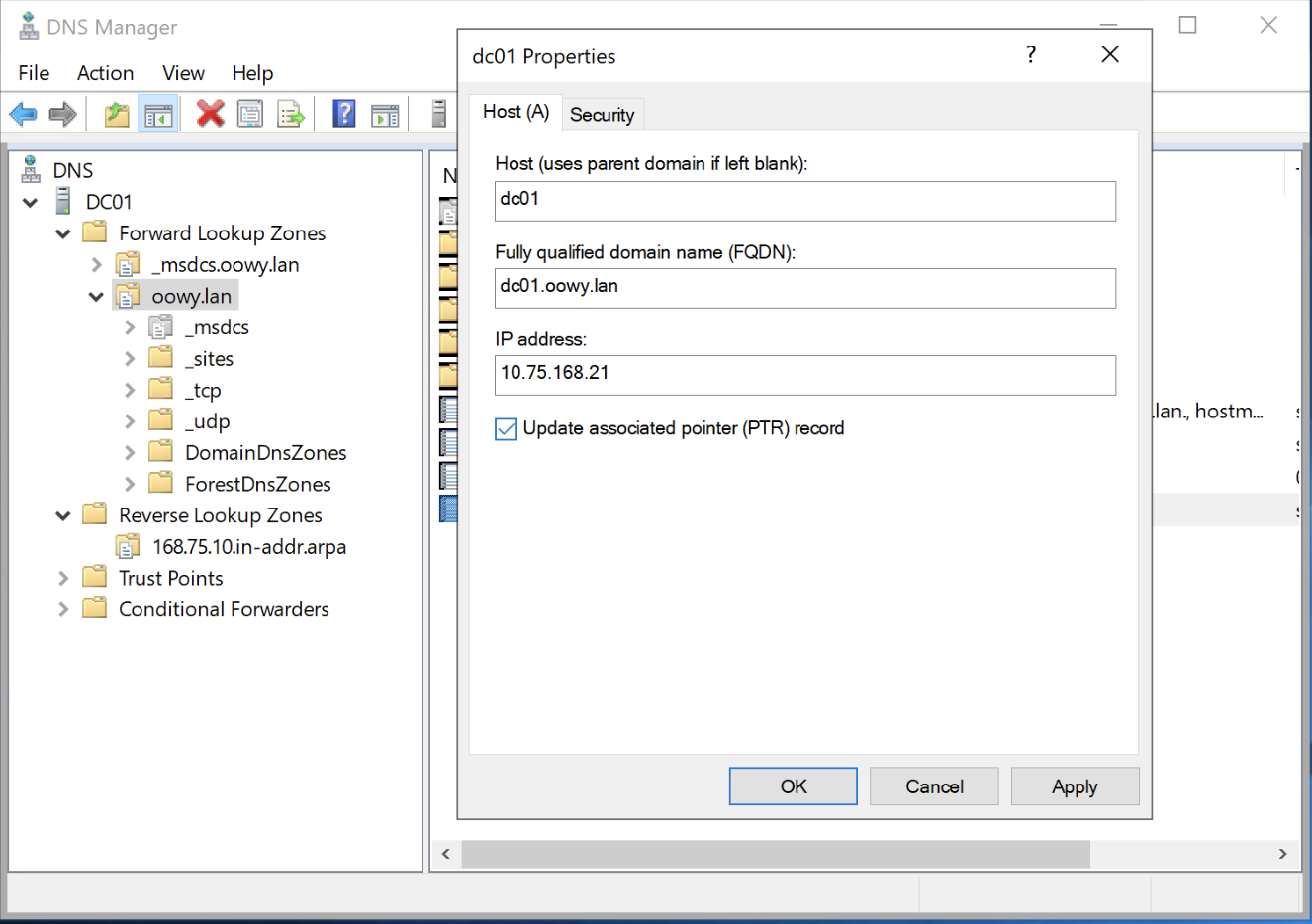The height and width of the screenshot is (924, 1312).
Task: Click the blue Back arrow in toolbar
Action: [x=23, y=115]
